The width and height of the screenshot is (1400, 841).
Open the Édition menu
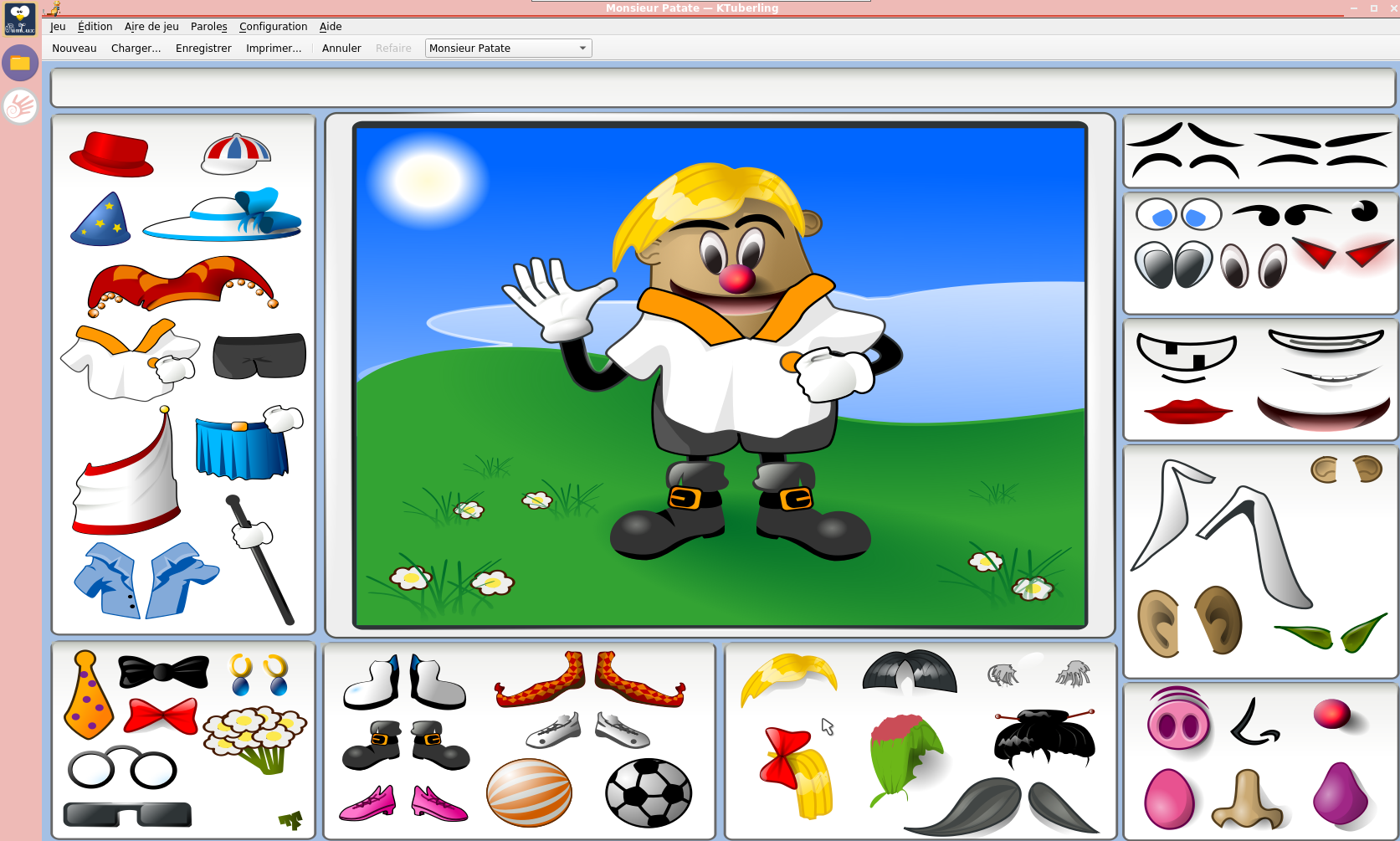pyautogui.click(x=95, y=27)
